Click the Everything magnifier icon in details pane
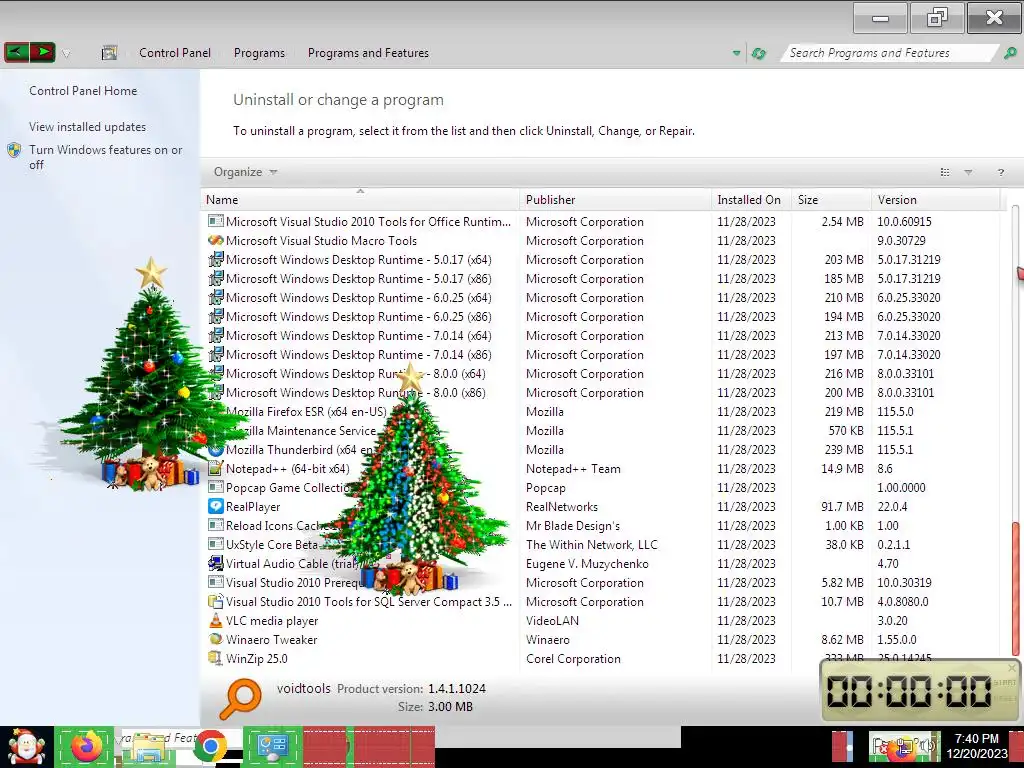This screenshot has width=1024, height=768. [240, 697]
